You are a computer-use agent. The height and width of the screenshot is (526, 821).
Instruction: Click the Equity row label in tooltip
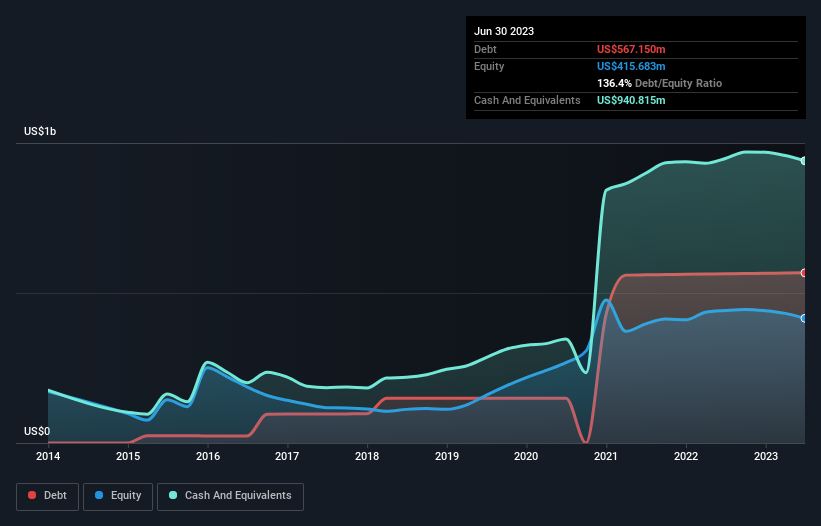[489, 66]
